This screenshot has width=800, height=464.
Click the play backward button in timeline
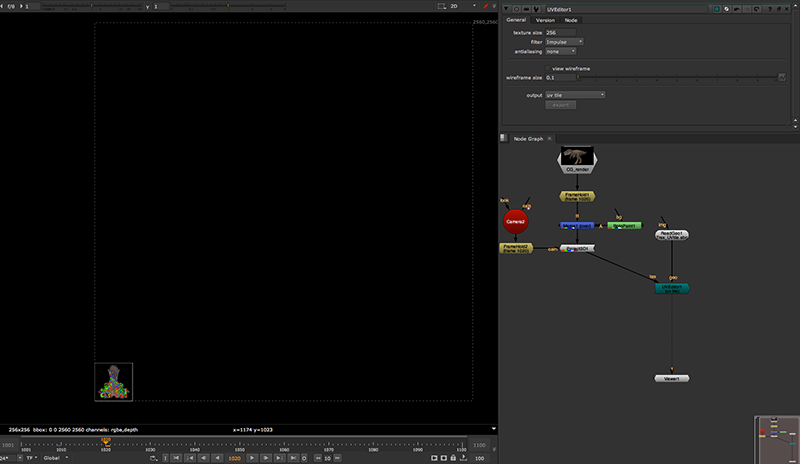coord(217,458)
